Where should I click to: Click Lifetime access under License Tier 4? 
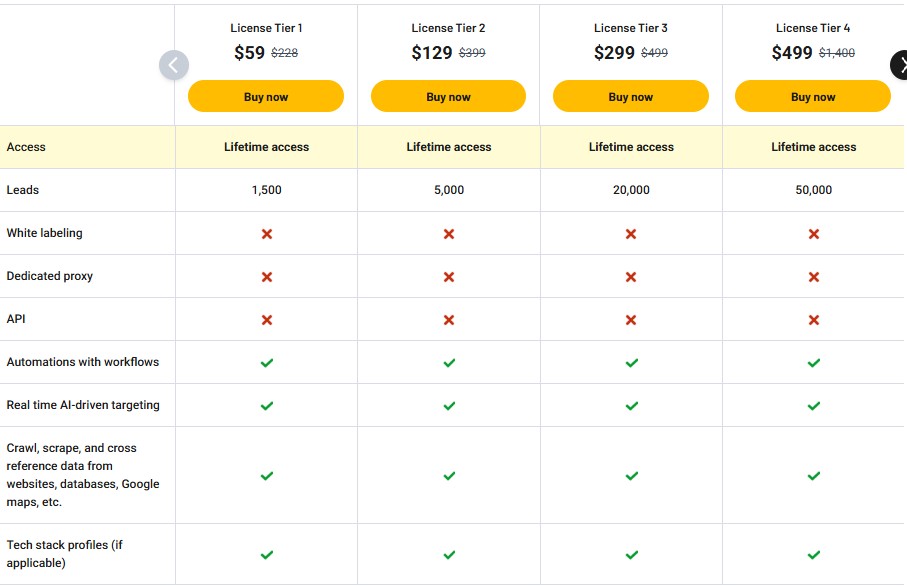813,147
